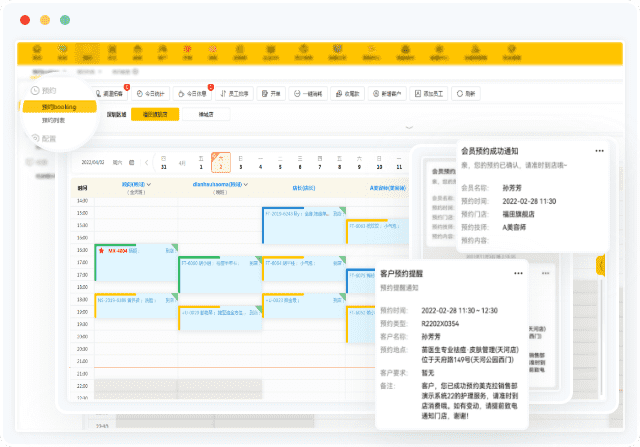Viewport: 640px width, 447px height.
Task: Expand the collapse chevron below the store tabs
Action: coord(409,127)
